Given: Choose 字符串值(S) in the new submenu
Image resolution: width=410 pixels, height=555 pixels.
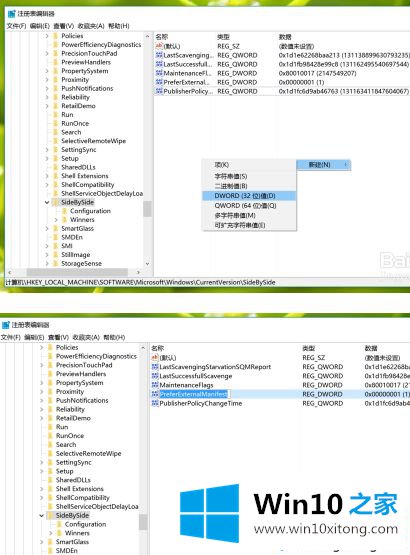Looking at the screenshot, I should 249,176.
